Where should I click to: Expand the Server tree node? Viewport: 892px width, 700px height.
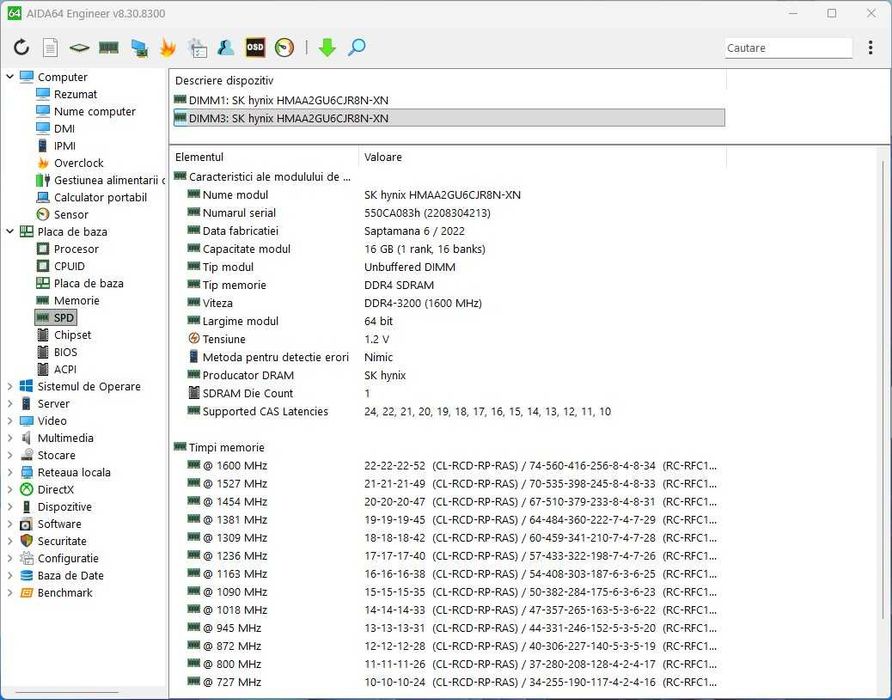pyautogui.click(x=10, y=403)
